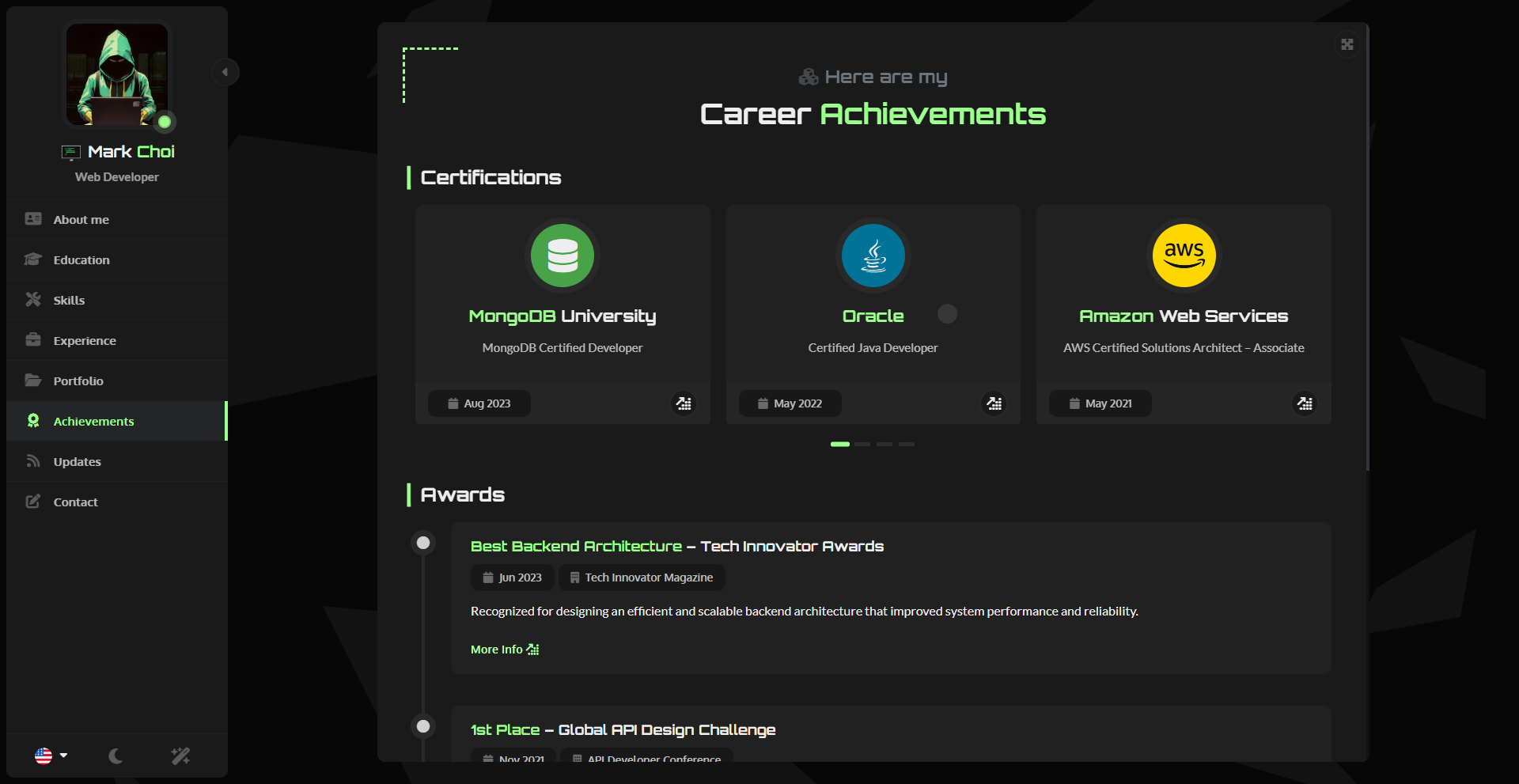Click the Jun 2023 award date tag
This screenshot has width=1519, height=784.
tap(513, 578)
